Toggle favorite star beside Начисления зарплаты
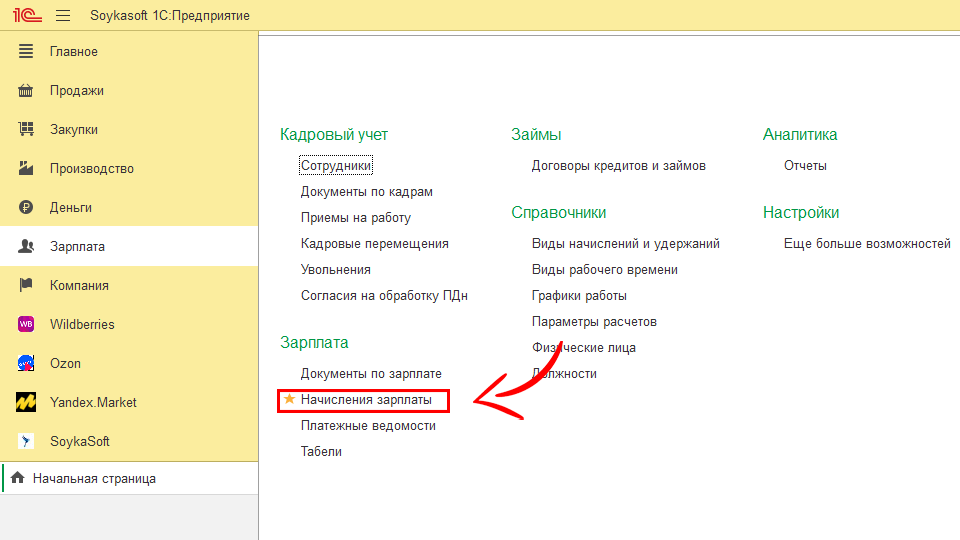Viewport: 960px width, 540px height. pos(290,399)
